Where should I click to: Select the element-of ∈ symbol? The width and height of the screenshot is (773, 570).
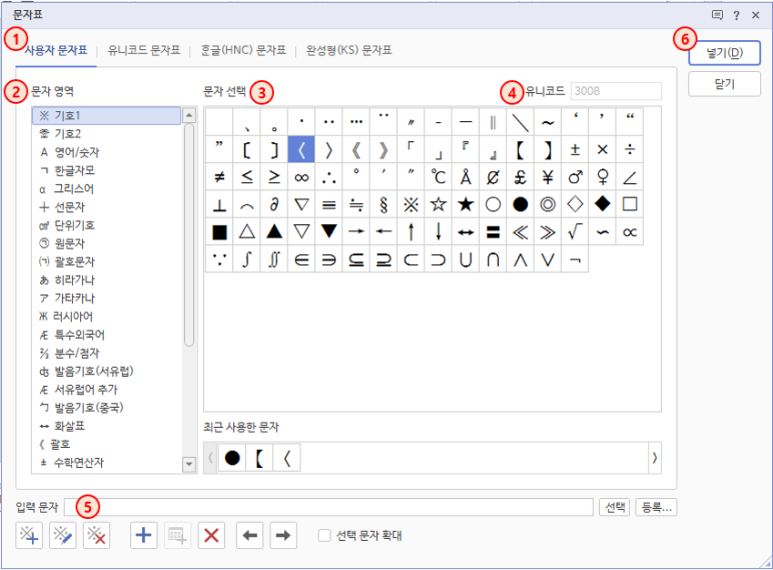[302, 259]
